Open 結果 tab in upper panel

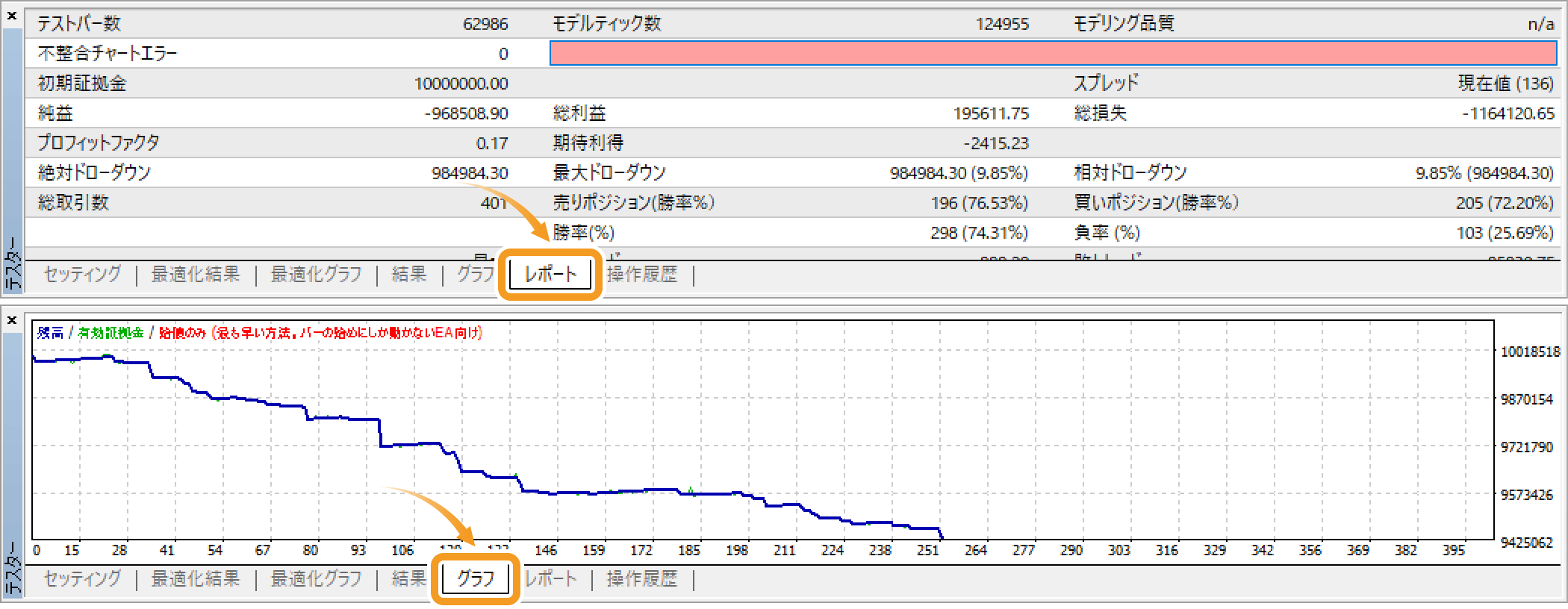point(409,275)
